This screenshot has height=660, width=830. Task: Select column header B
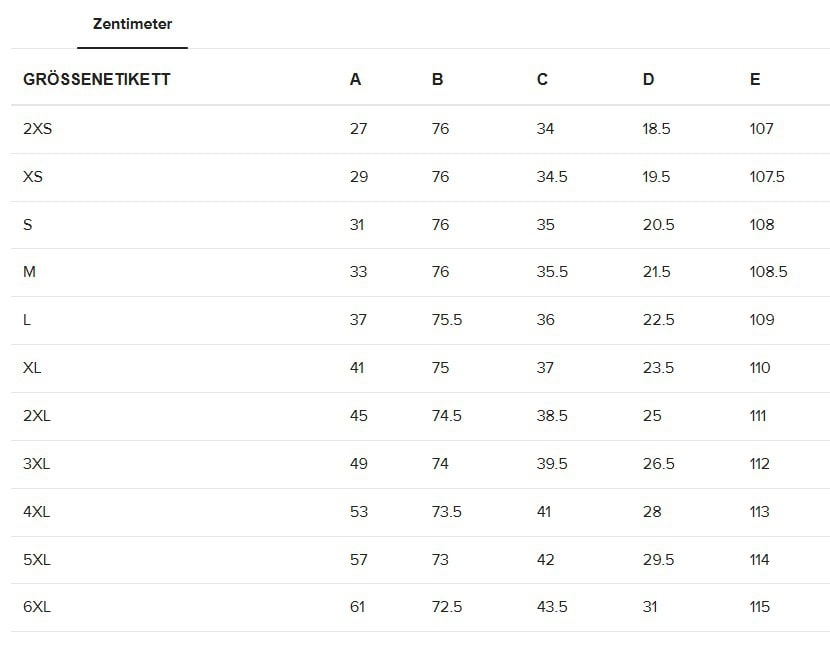coord(438,80)
